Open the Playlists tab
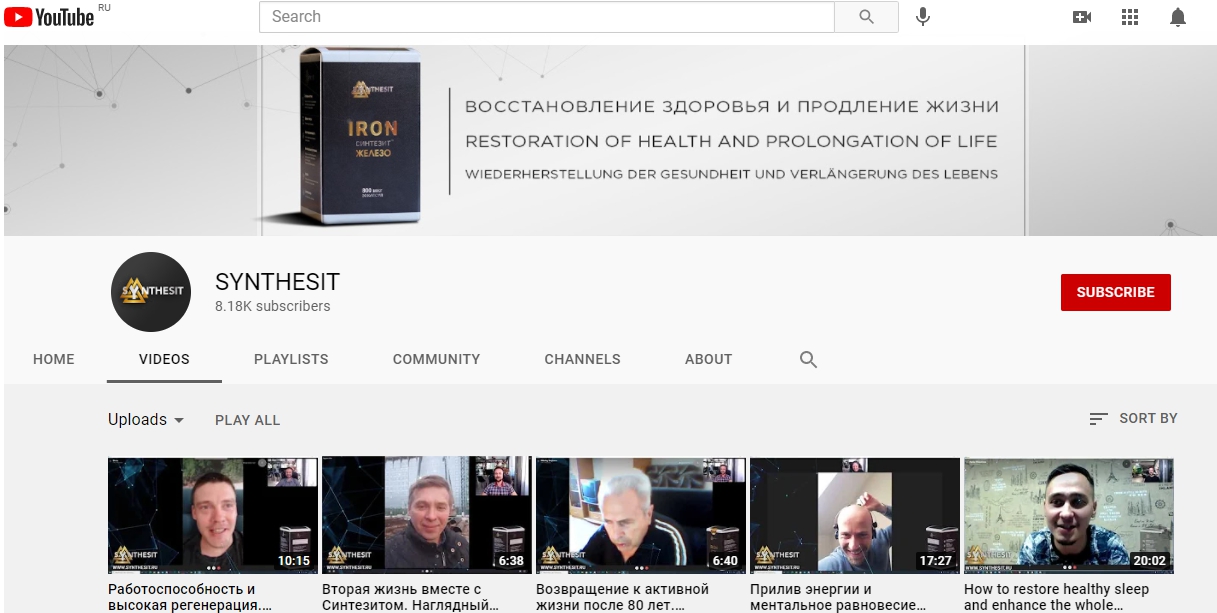 tap(291, 359)
